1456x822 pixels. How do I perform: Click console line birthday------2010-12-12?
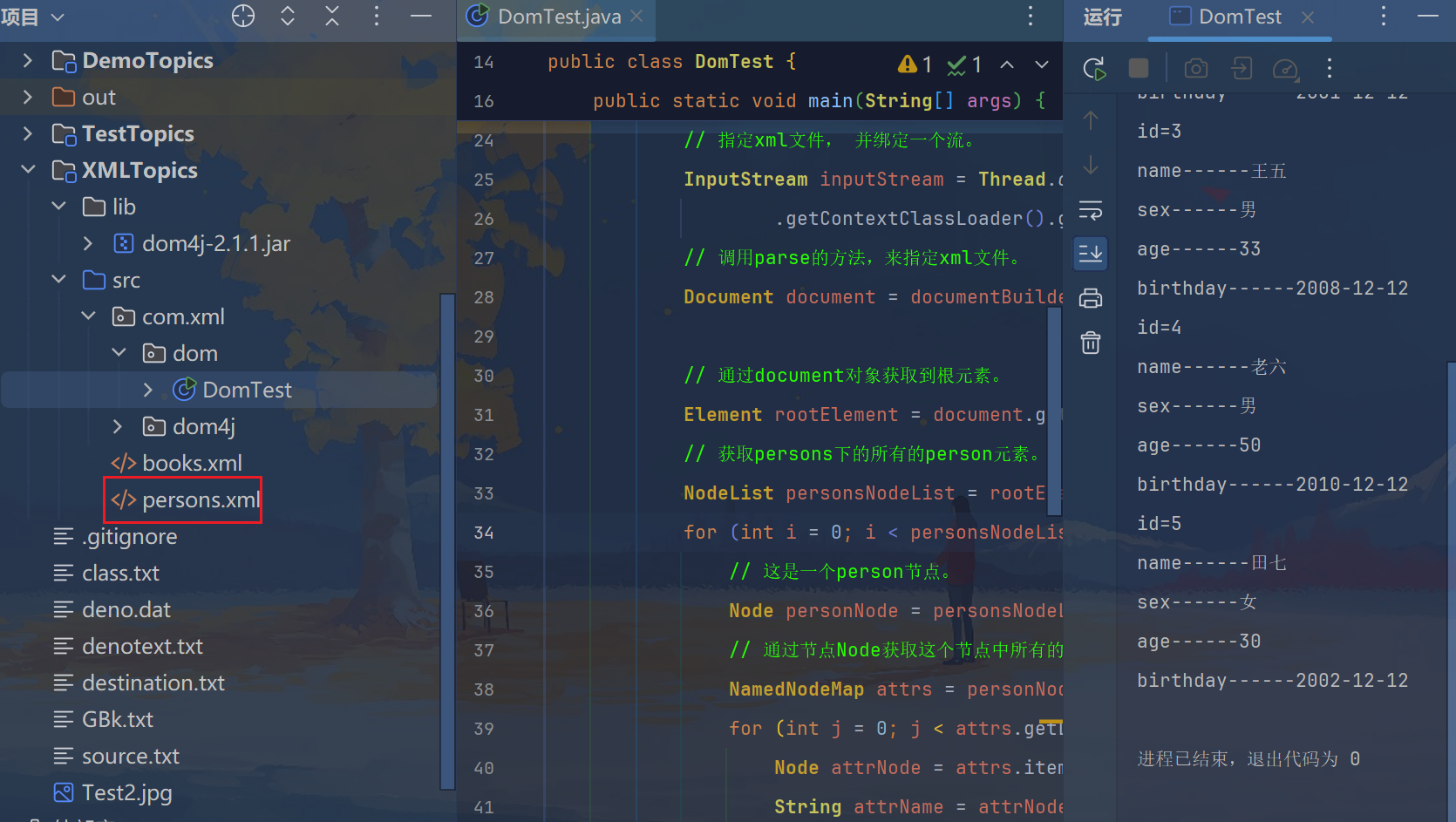pyautogui.click(x=1272, y=485)
